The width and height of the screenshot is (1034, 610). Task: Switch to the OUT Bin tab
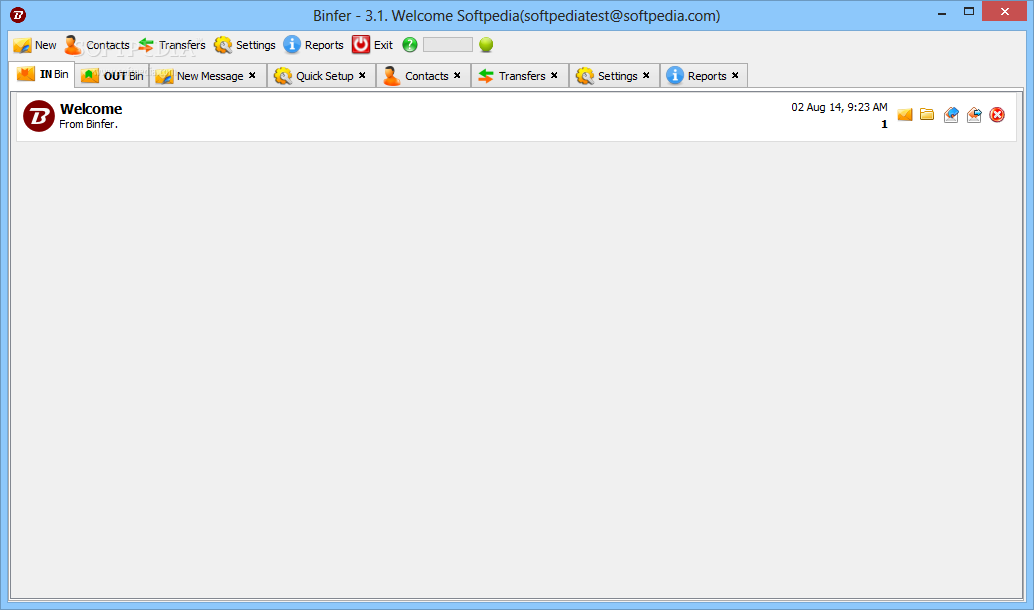tap(112, 76)
